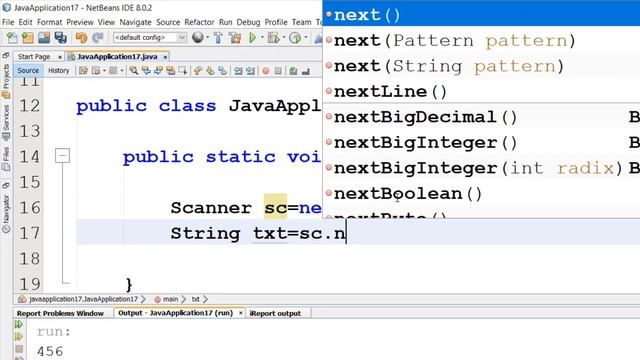Click the Build Project hammer icon
The height and width of the screenshot is (360, 640).
pos(218,38)
